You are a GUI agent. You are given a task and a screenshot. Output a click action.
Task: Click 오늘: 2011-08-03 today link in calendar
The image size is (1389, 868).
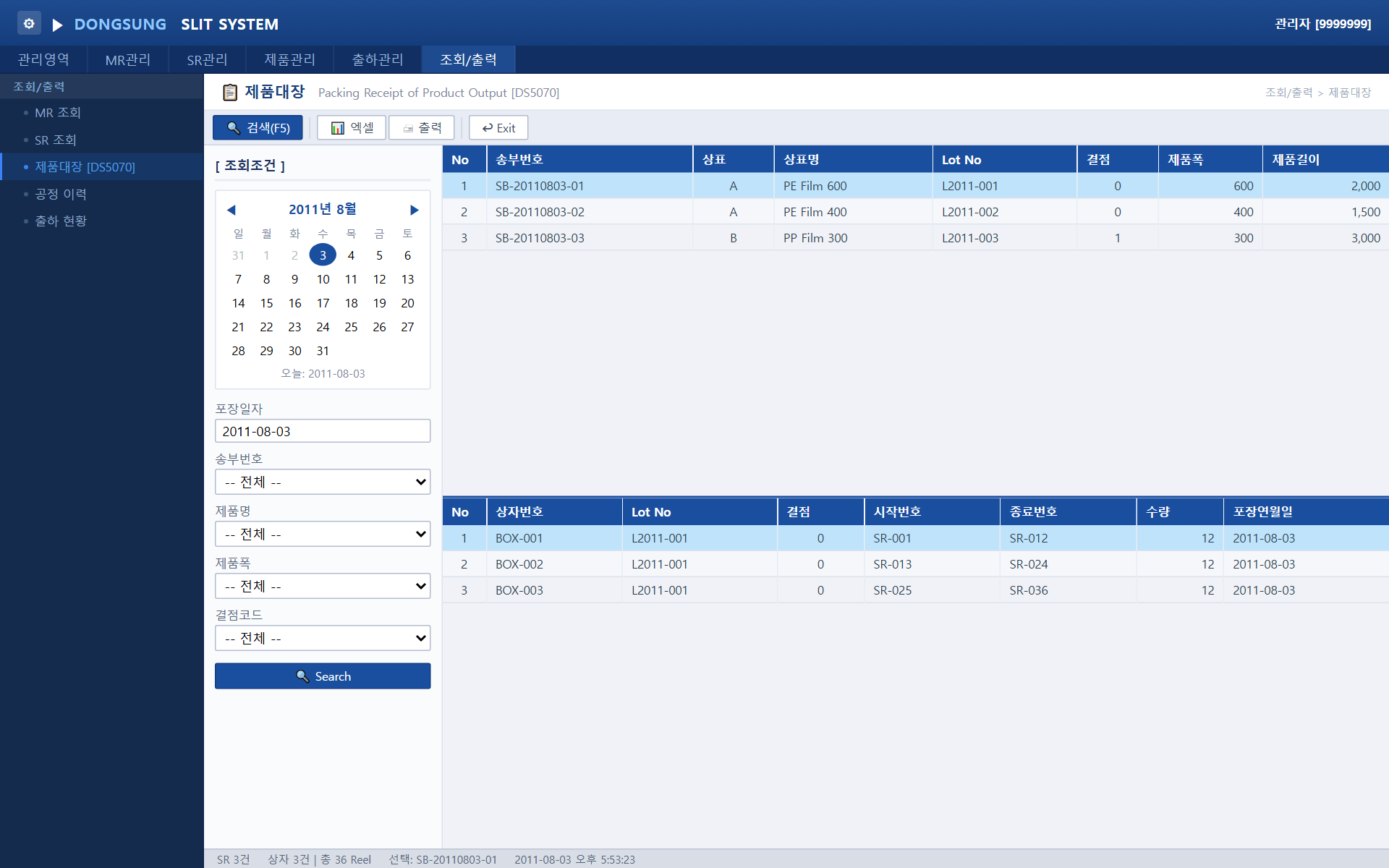coord(323,374)
